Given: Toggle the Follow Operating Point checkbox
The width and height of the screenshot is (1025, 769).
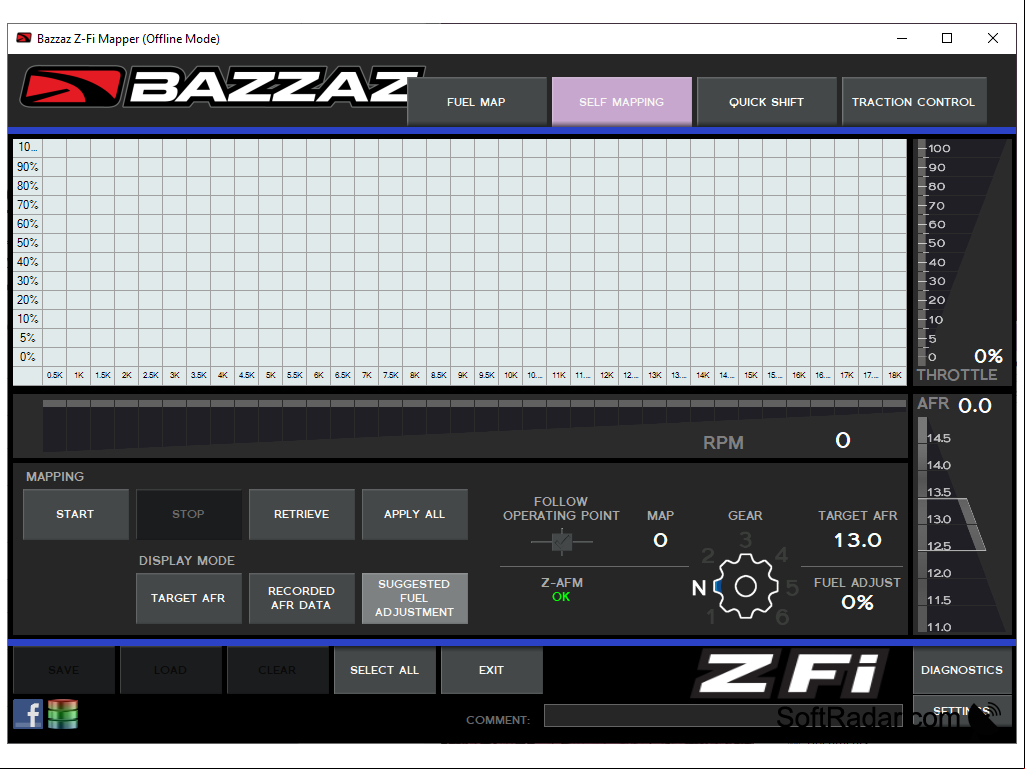Looking at the screenshot, I should pos(562,541).
